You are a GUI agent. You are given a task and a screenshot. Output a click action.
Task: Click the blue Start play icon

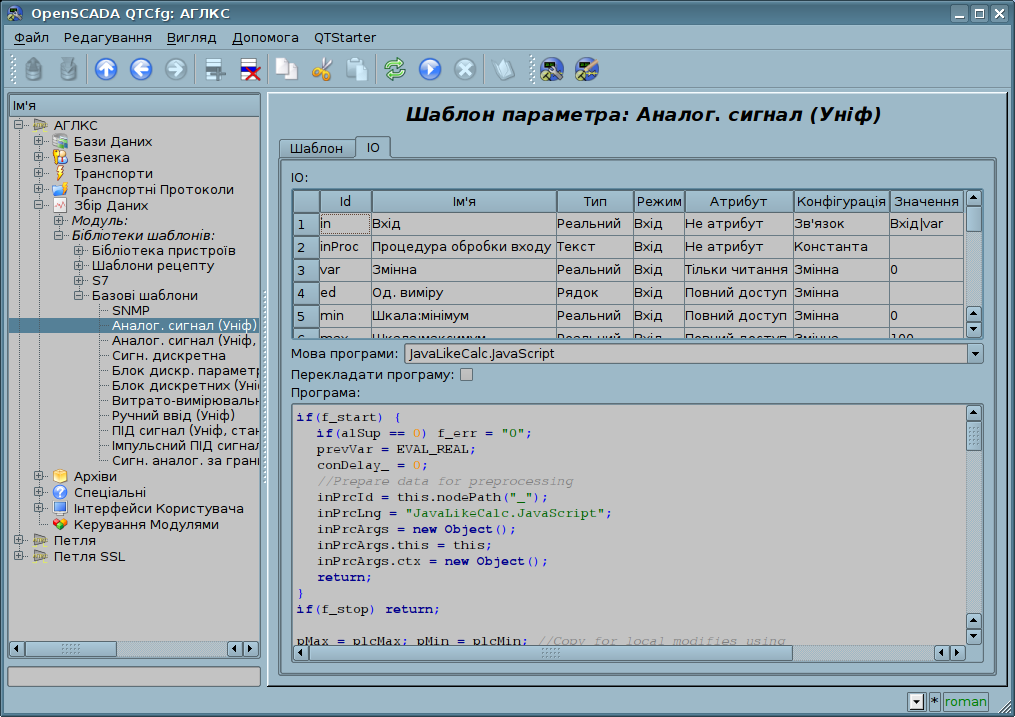coord(430,69)
